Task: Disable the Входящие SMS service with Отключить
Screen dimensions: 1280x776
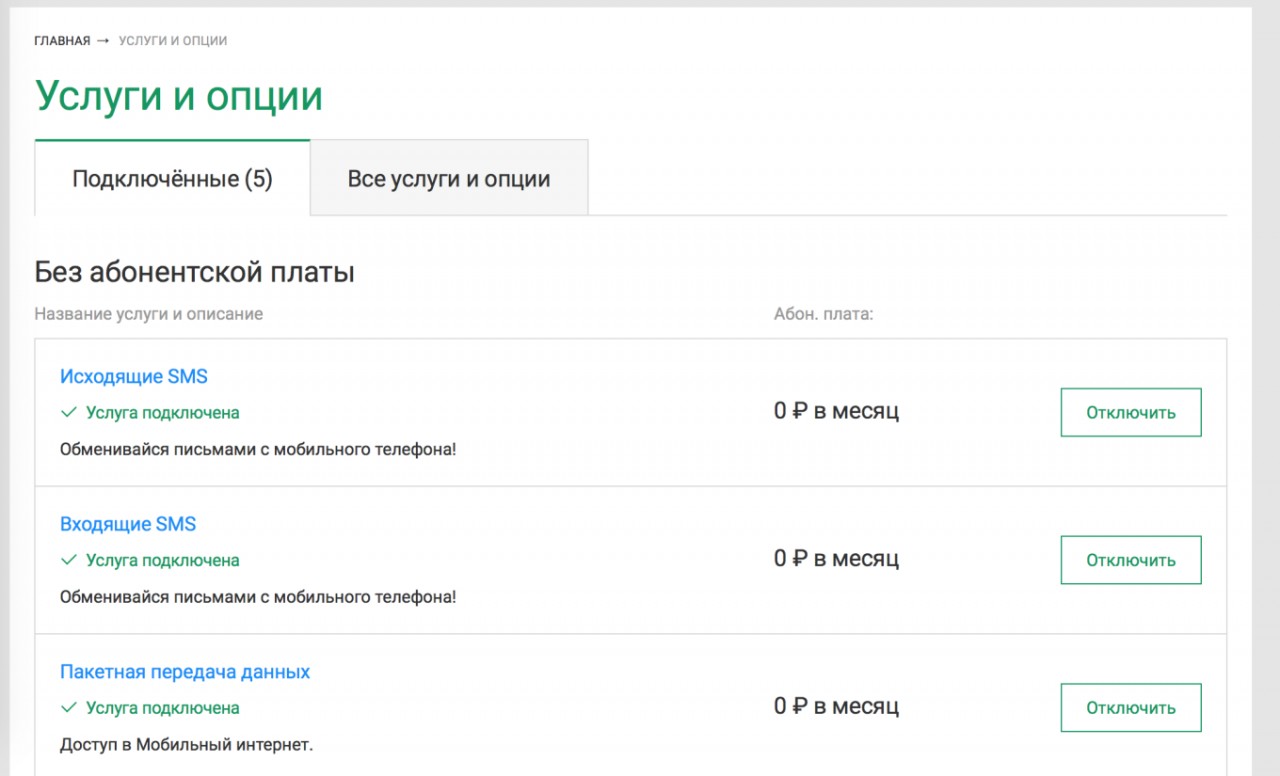Action: [x=1131, y=560]
